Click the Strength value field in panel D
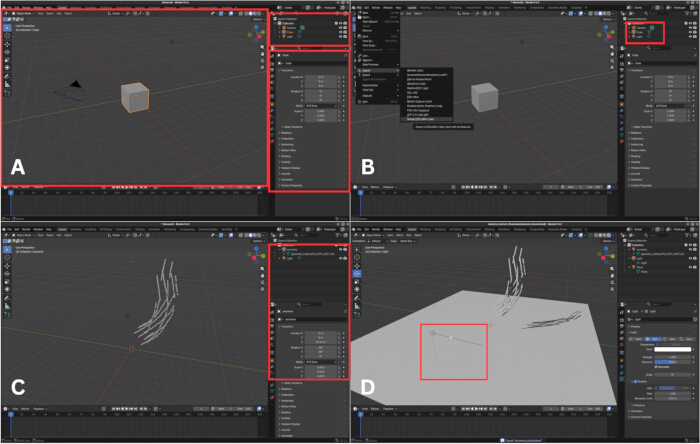 coord(673,357)
